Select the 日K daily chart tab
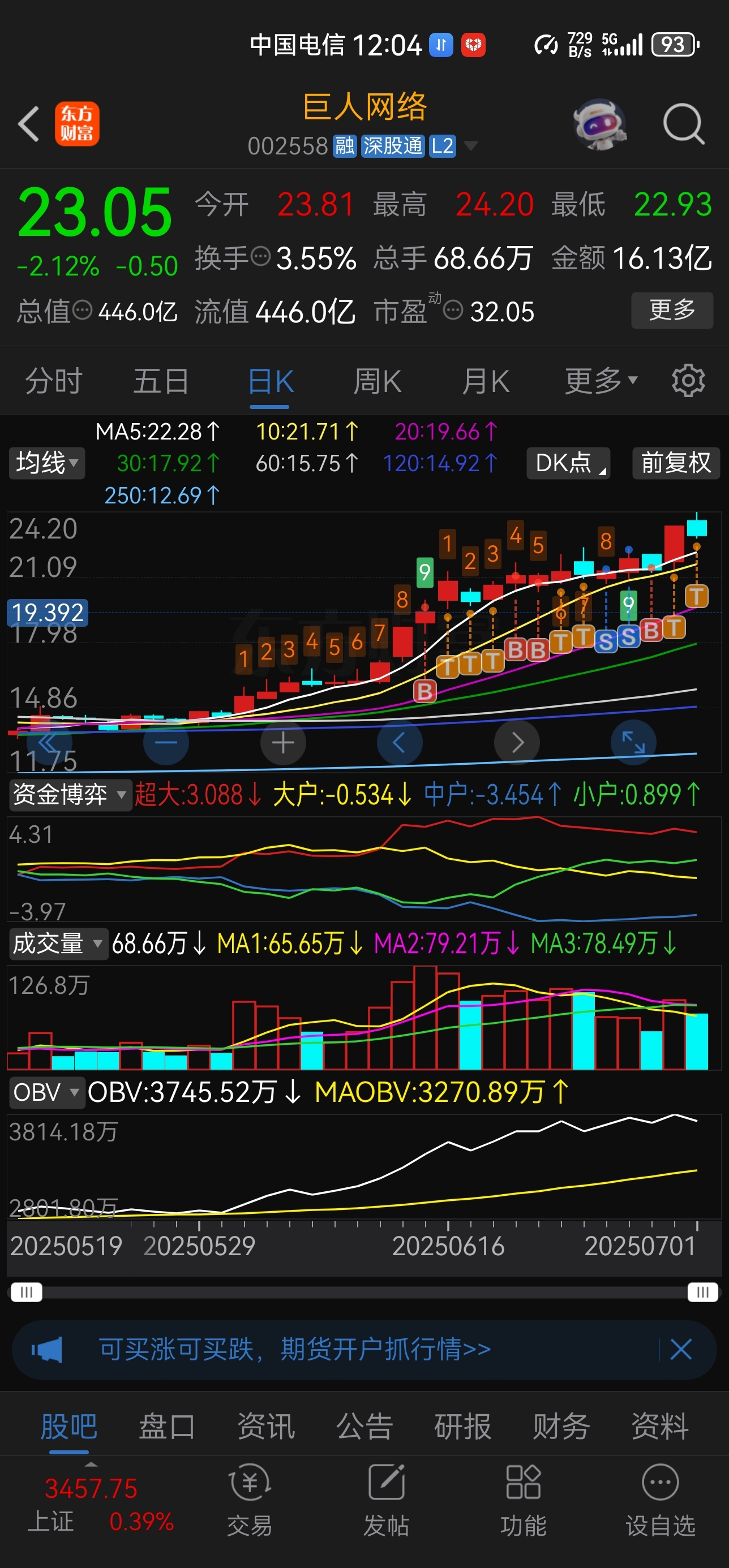Screen dimensions: 729x1568 click(x=271, y=381)
